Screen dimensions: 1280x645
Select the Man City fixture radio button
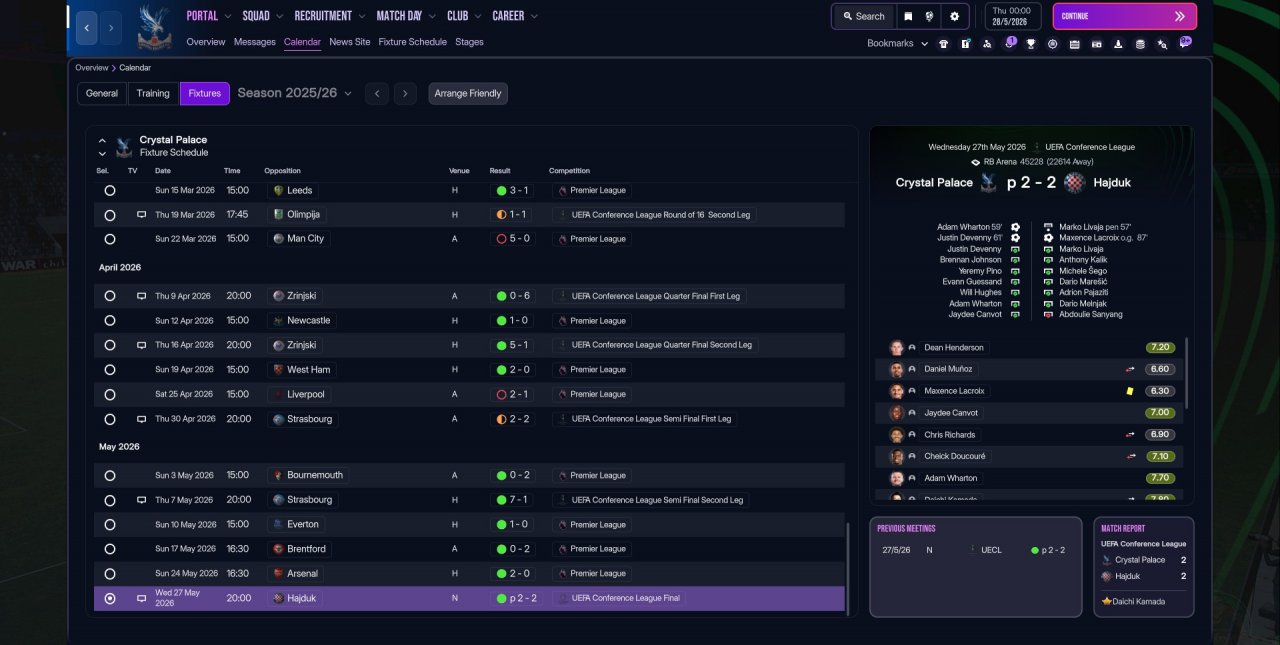click(110, 239)
